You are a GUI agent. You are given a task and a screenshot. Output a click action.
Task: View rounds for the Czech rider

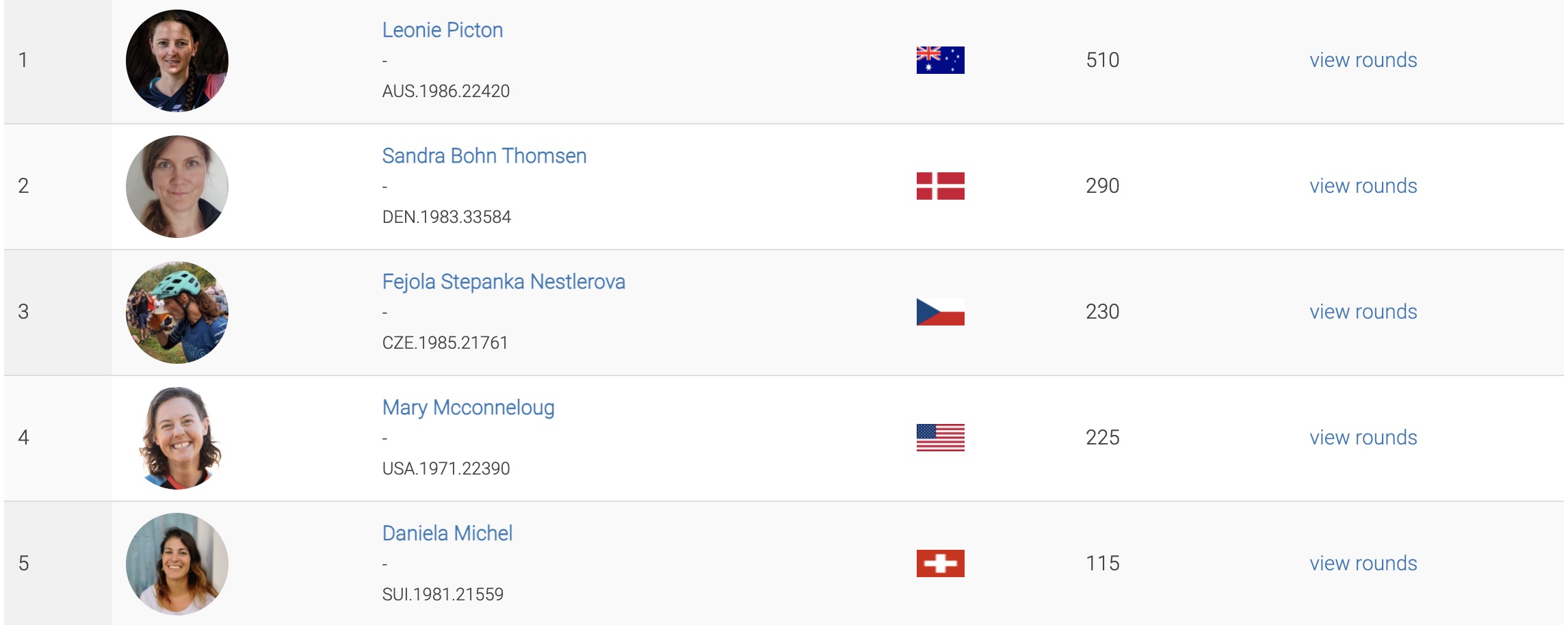[1363, 312]
